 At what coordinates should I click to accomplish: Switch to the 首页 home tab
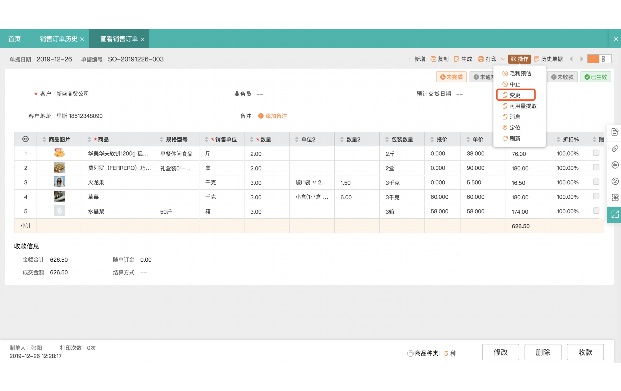[14, 39]
